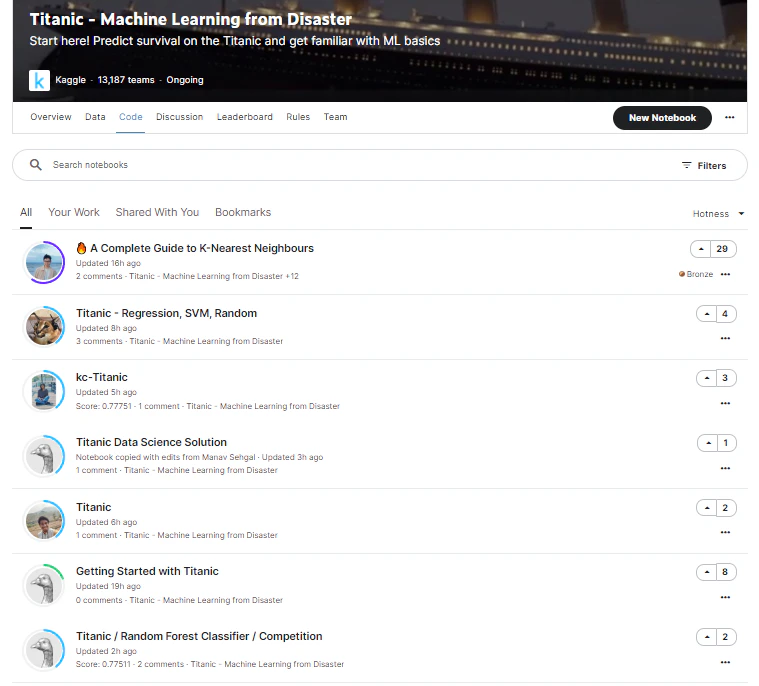The image size is (759, 686).
Task: Click the Bronze medal badge
Action: [x=696, y=274]
